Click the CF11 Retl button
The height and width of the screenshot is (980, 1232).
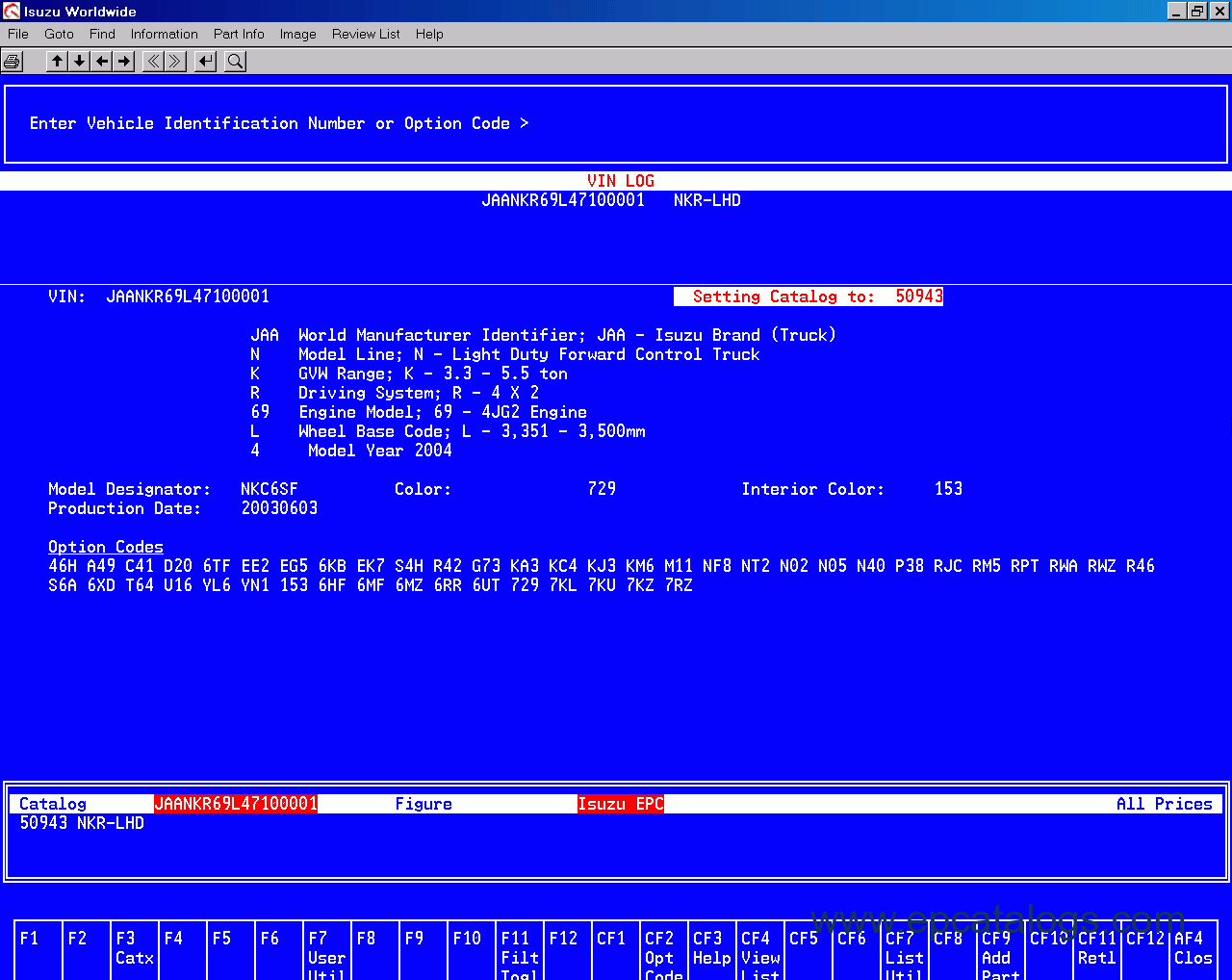pos(1097,950)
